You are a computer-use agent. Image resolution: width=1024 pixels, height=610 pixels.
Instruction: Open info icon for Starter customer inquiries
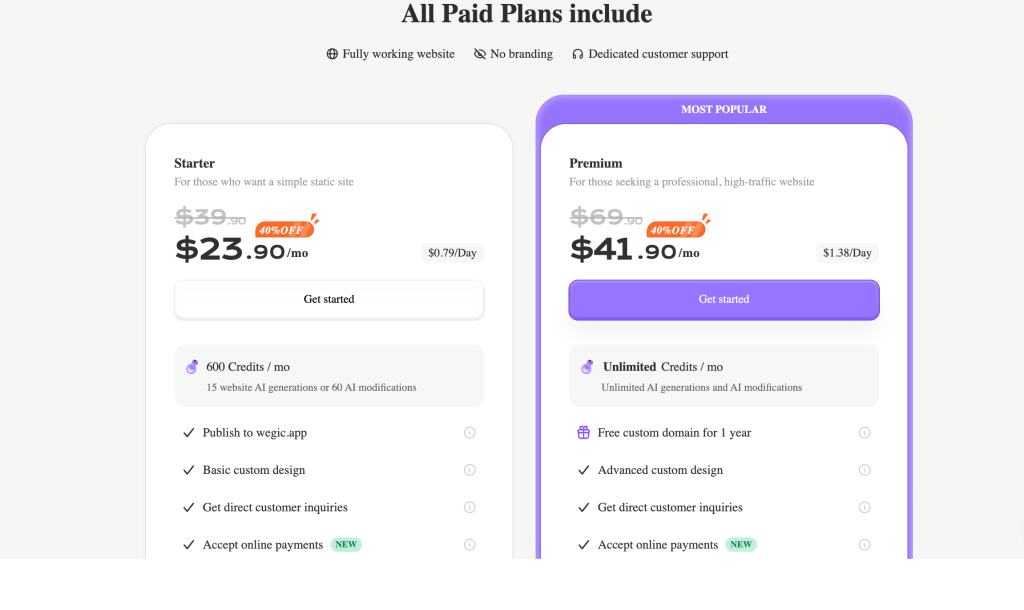(x=470, y=507)
